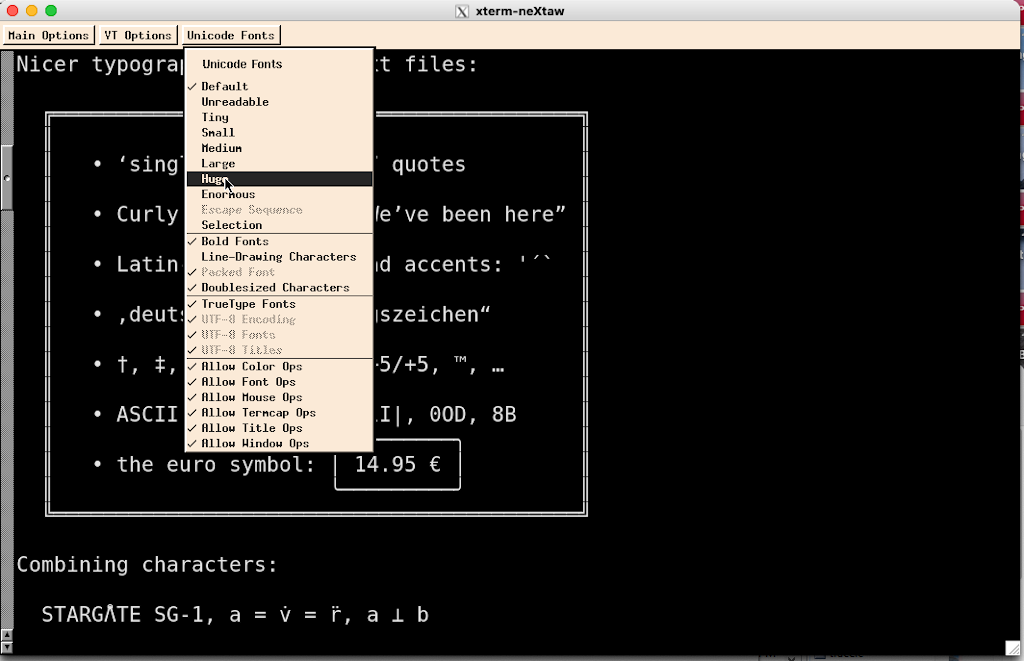
Task: Disable TrueType Fonts in the menu
Action: pyautogui.click(x=248, y=304)
